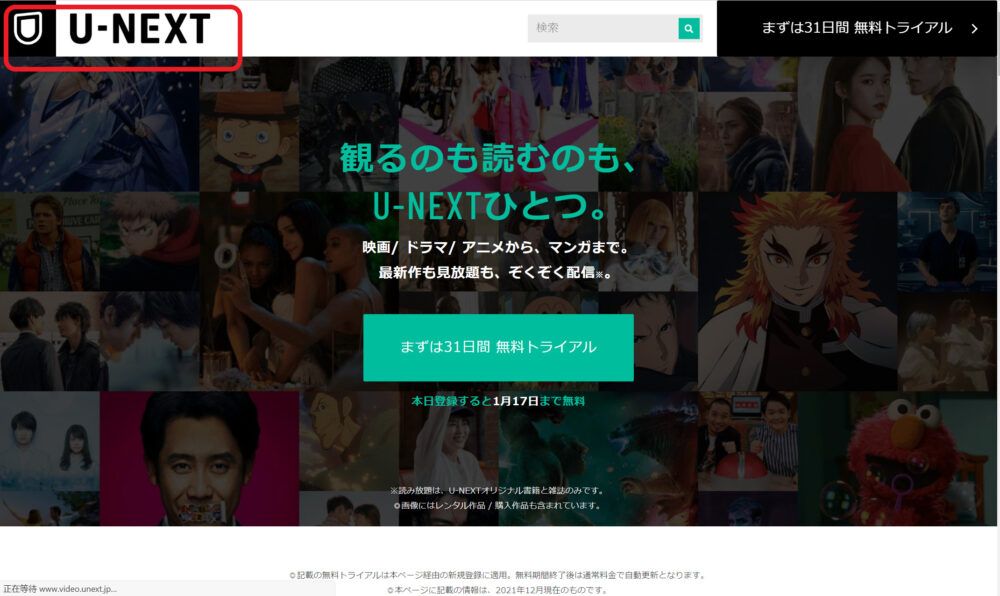This screenshot has height=596, width=1000.
Task: Click the red Elmo puppet thumbnail
Action: [x=898, y=459]
